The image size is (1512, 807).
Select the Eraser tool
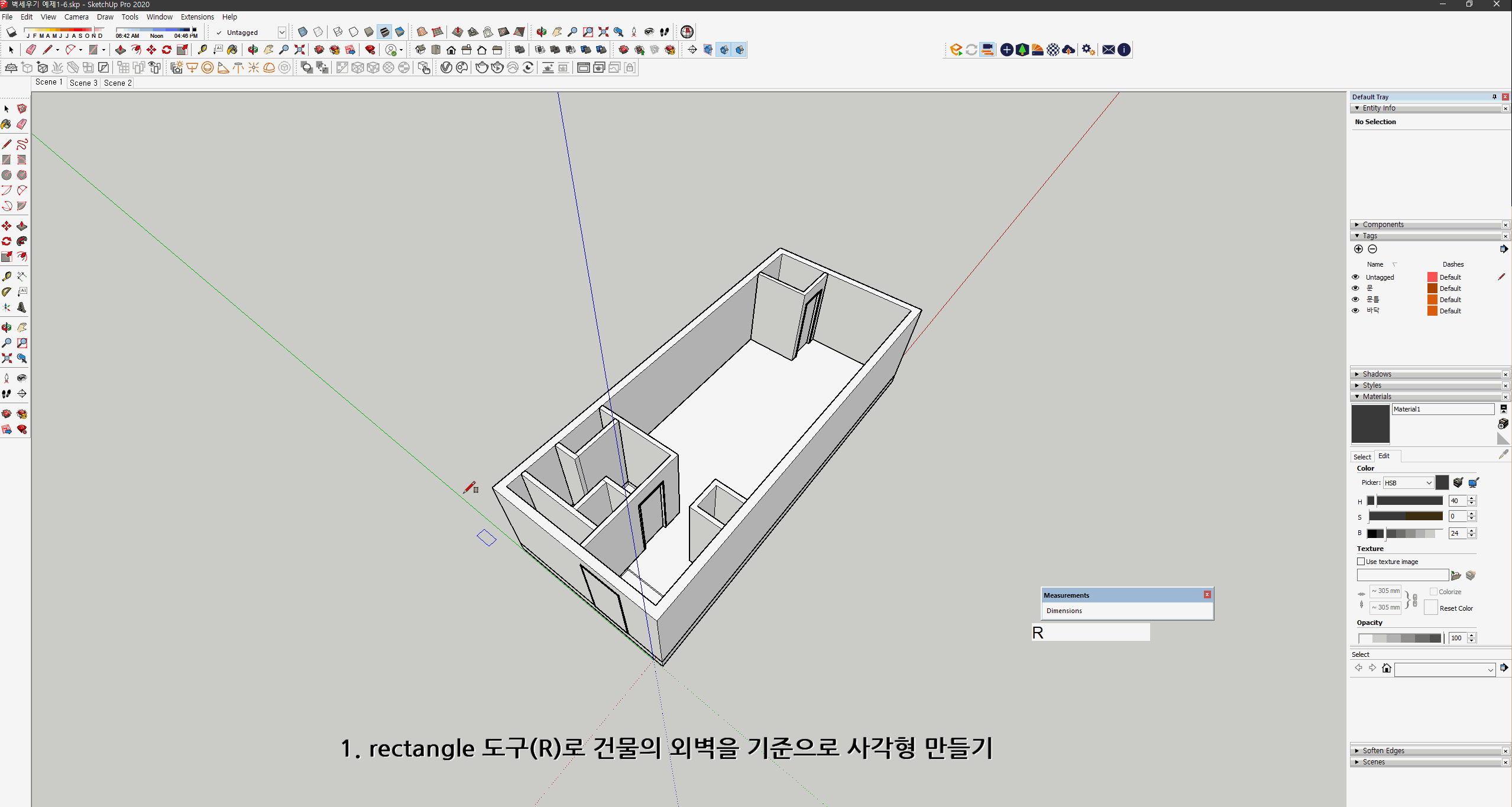coord(21,124)
